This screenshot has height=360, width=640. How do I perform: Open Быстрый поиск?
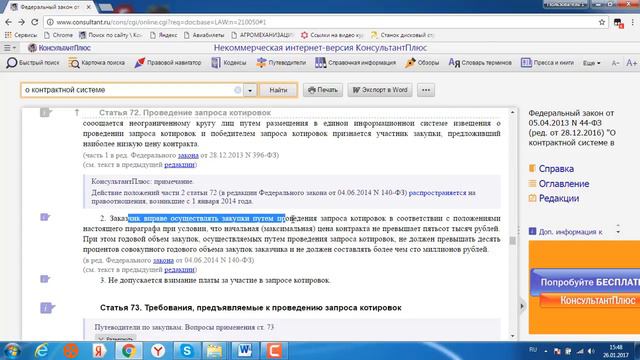pyautogui.click(x=33, y=63)
